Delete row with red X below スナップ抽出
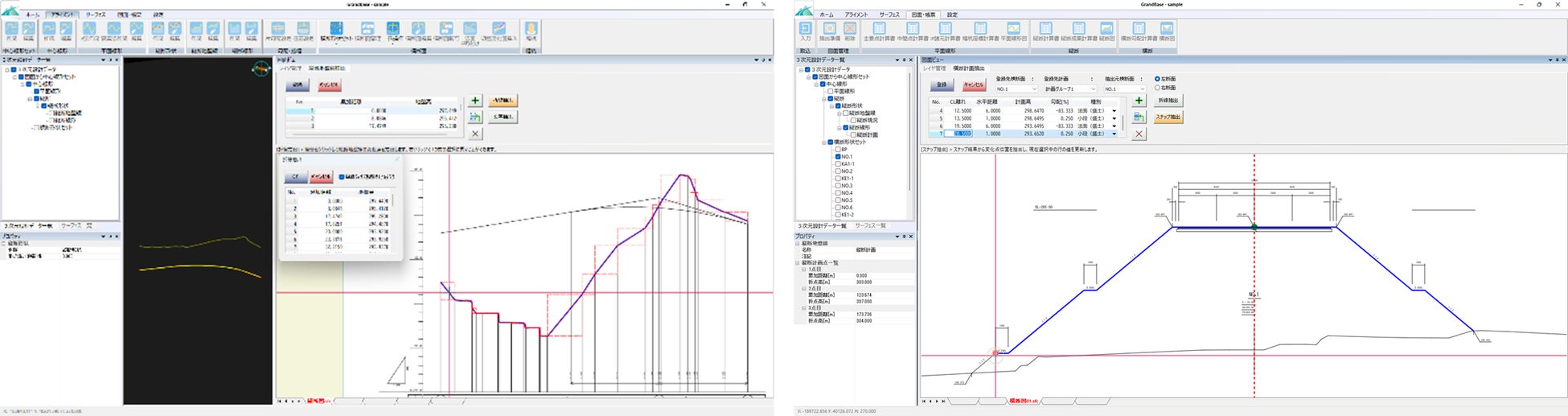Viewport: 1568px width, 416px height. point(1139,134)
